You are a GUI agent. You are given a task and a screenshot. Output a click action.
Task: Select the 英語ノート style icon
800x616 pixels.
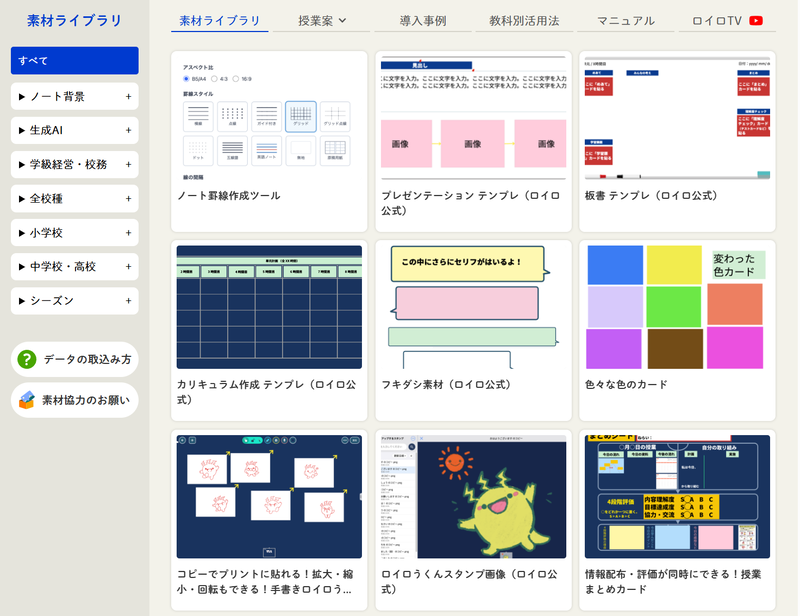click(x=266, y=150)
